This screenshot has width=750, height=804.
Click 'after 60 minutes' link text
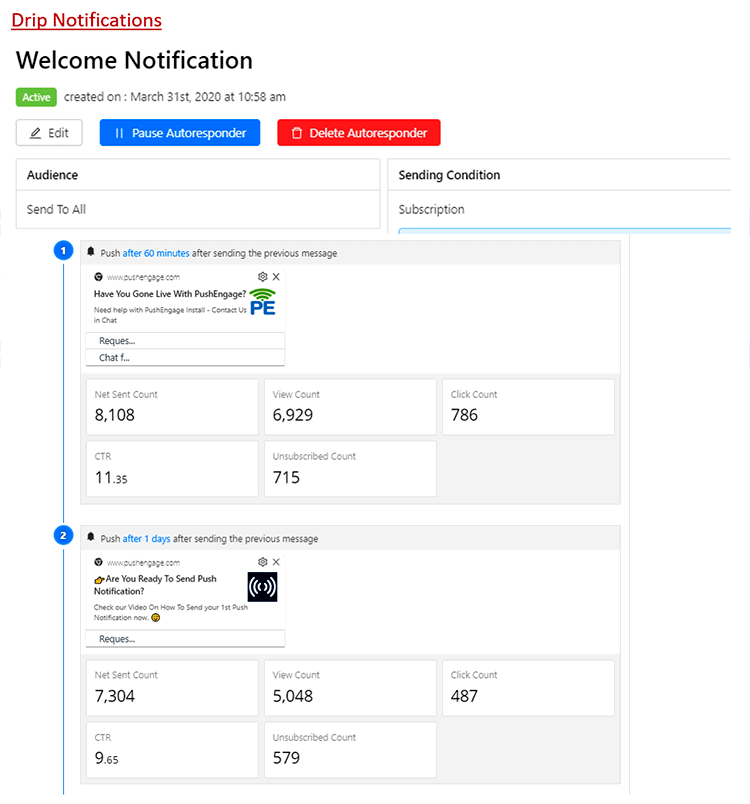click(x=156, y=253)
